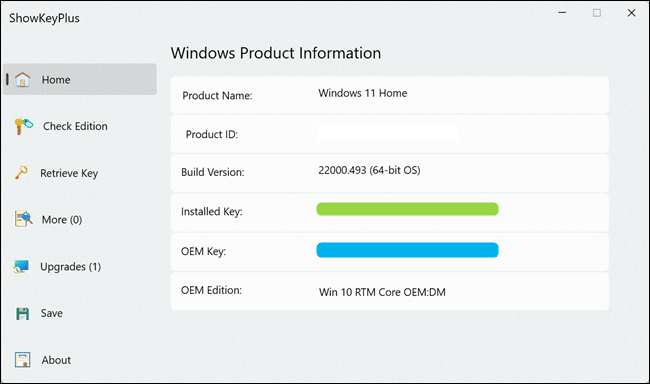This screenshot has width=650, height=384.
Task: Click the green Installed Key bar
Action: pyautogui.click(x=407, y=209)
